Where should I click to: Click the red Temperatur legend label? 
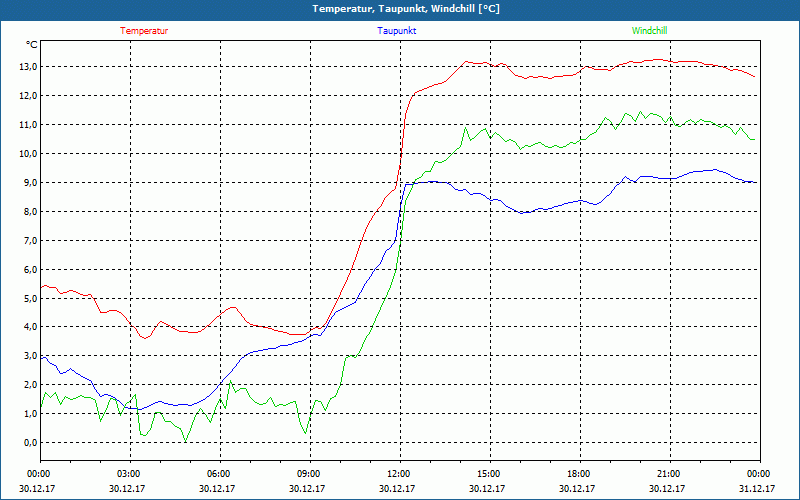click(144, 31)
